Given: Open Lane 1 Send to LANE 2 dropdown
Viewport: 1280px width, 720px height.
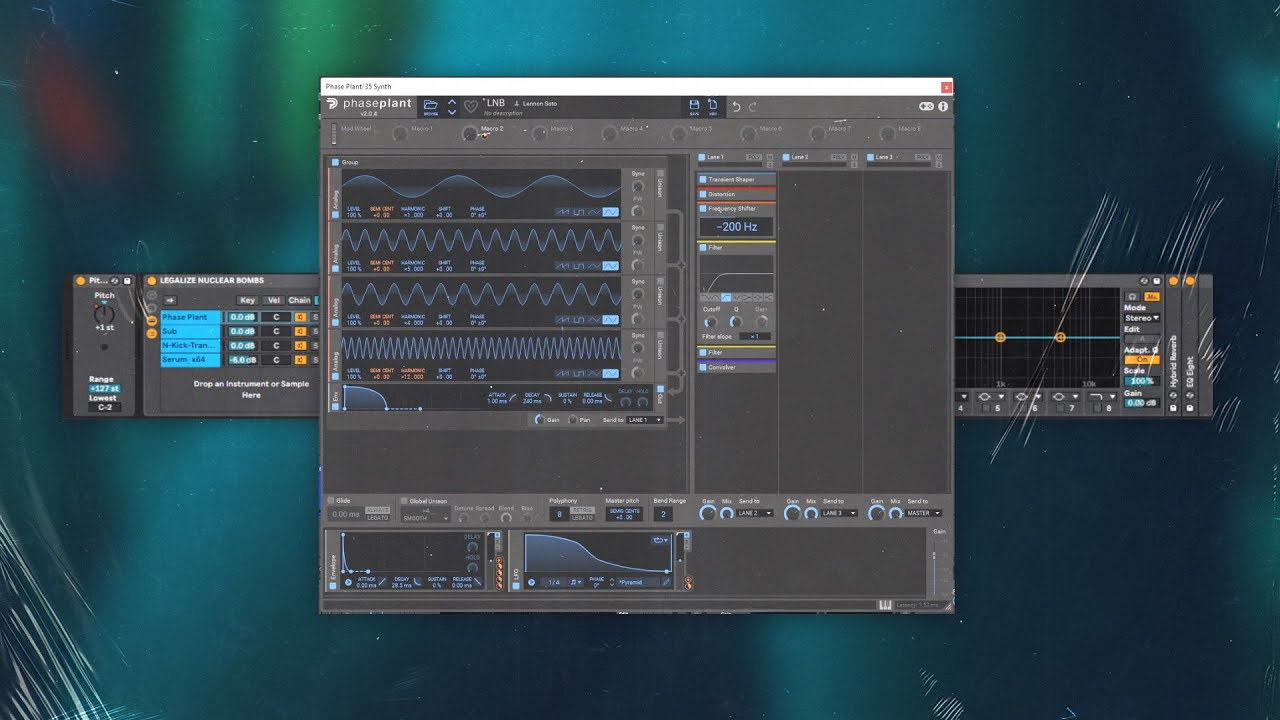Looking at the screenshot, I should tap(755, 513).
